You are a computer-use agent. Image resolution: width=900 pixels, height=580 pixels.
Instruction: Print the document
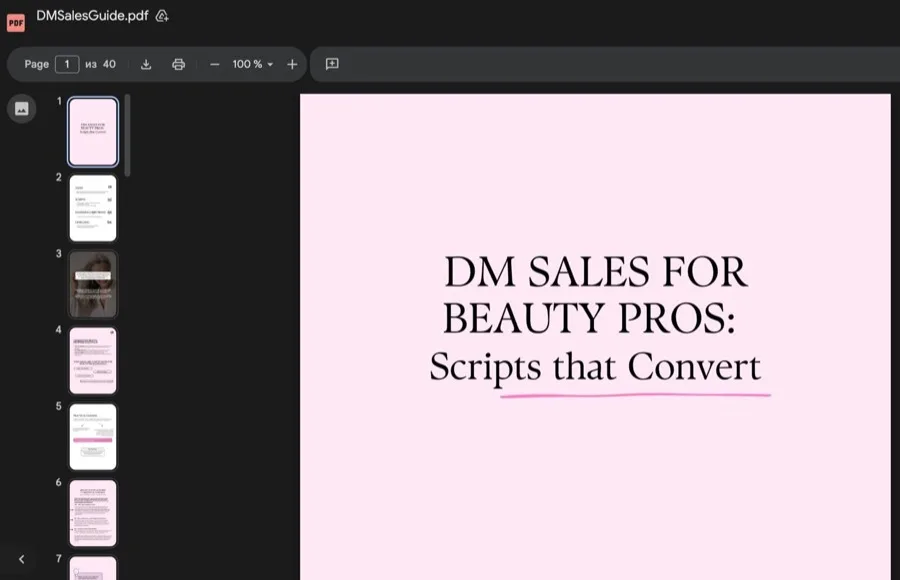(179, 64)
